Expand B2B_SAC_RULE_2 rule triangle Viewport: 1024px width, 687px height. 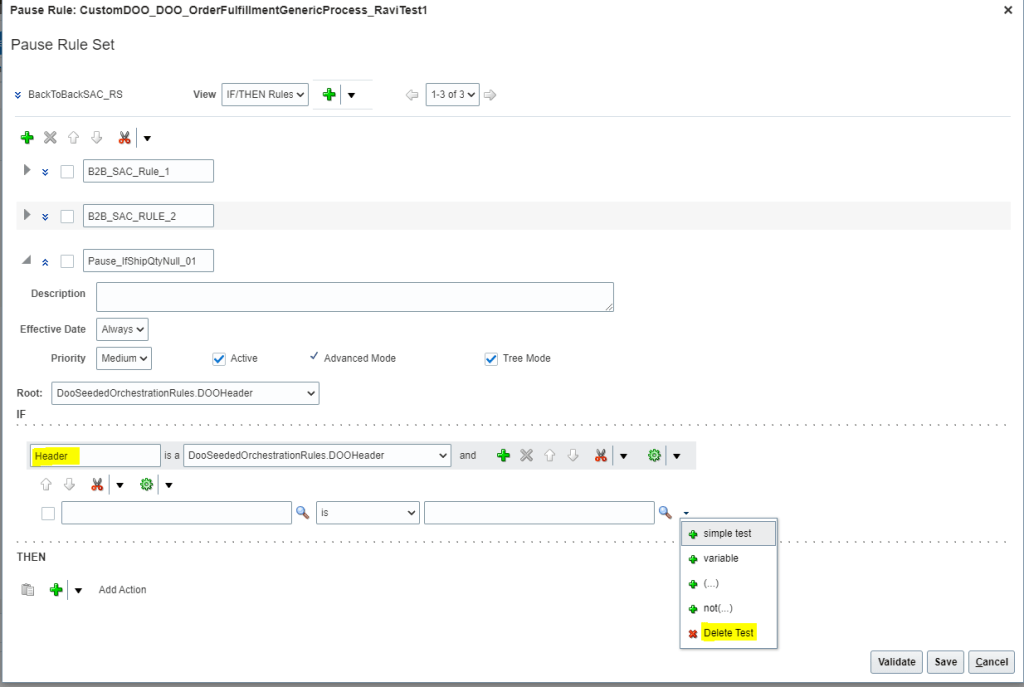pos(27,215)
